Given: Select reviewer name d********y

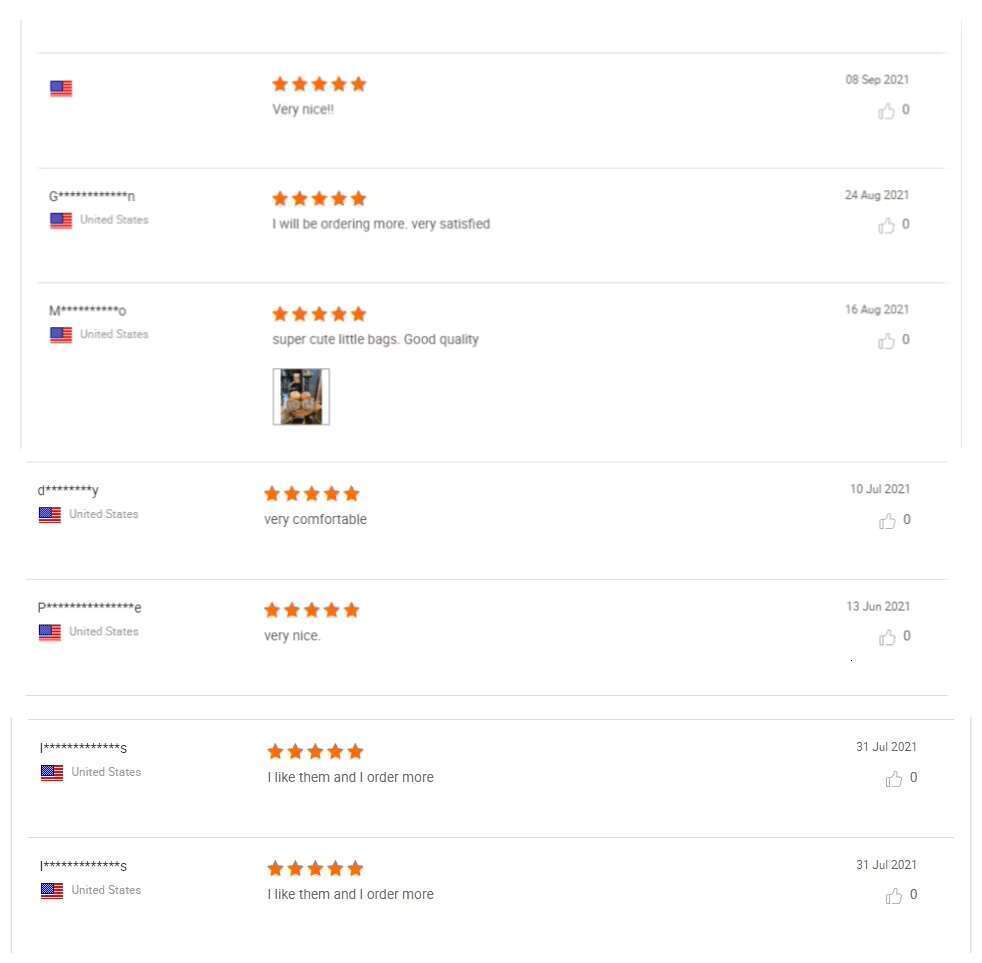Looking at the screenshot, I should tap(68, 490).
